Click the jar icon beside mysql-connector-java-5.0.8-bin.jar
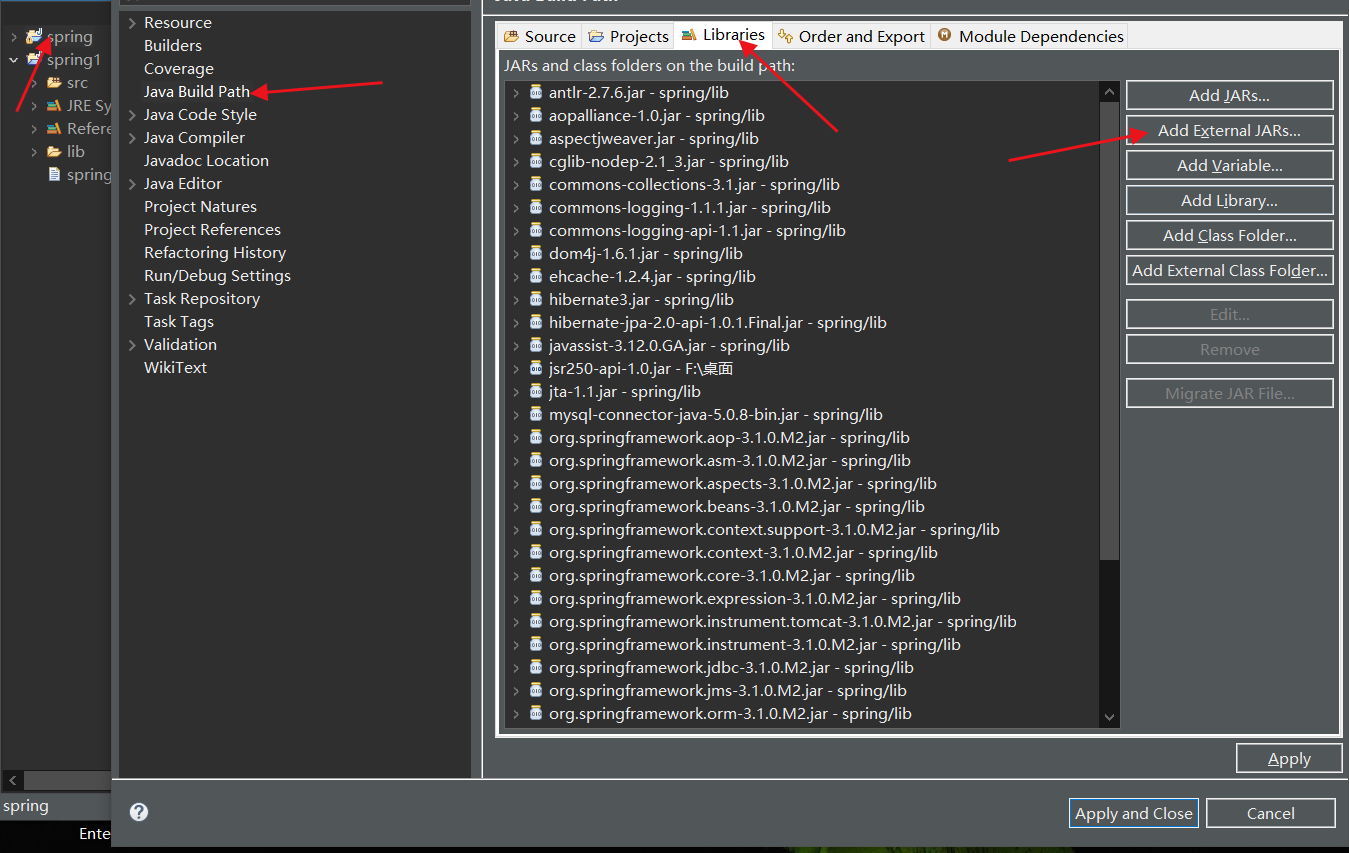 point(535,414)
